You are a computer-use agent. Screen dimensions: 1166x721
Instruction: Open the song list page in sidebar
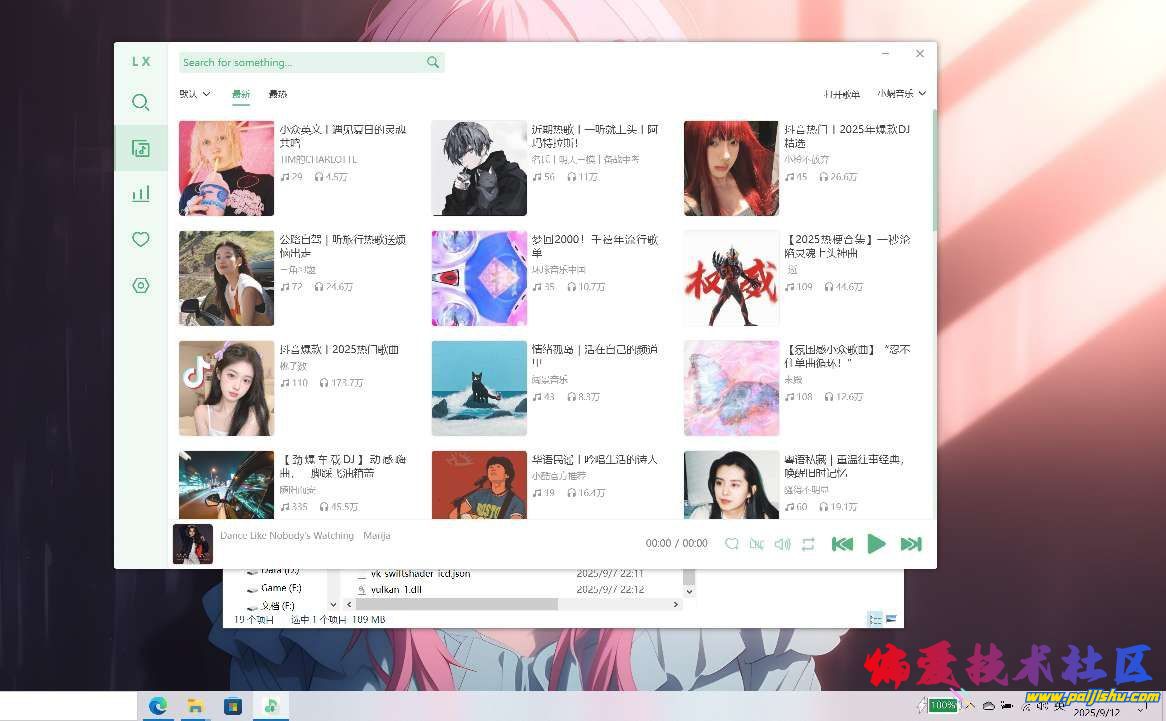click(141, 149)
